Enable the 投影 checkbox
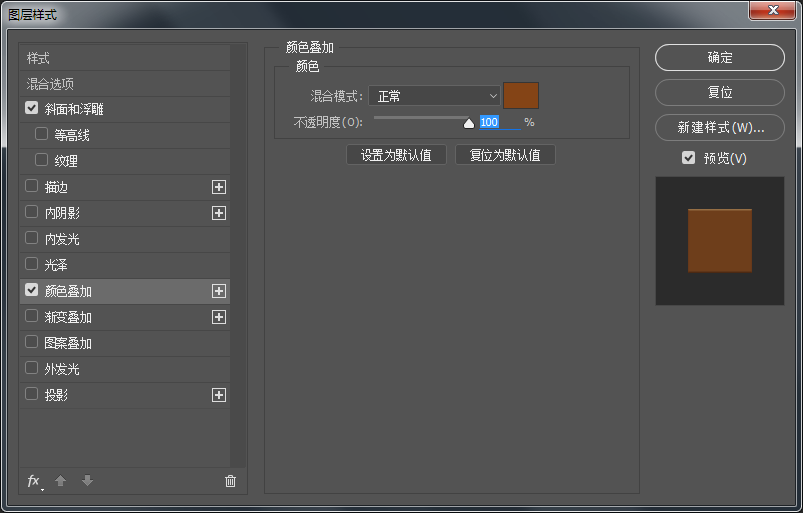Viewport: 803px width, 513px height. (x=32, y=394)
